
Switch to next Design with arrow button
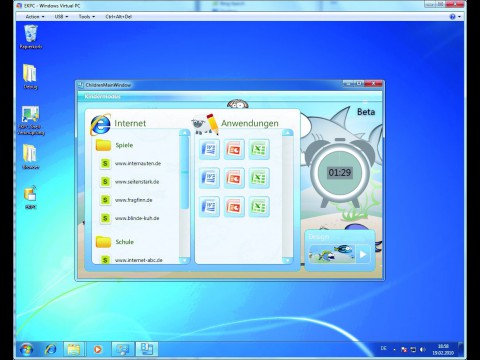(x=363, y=254)
